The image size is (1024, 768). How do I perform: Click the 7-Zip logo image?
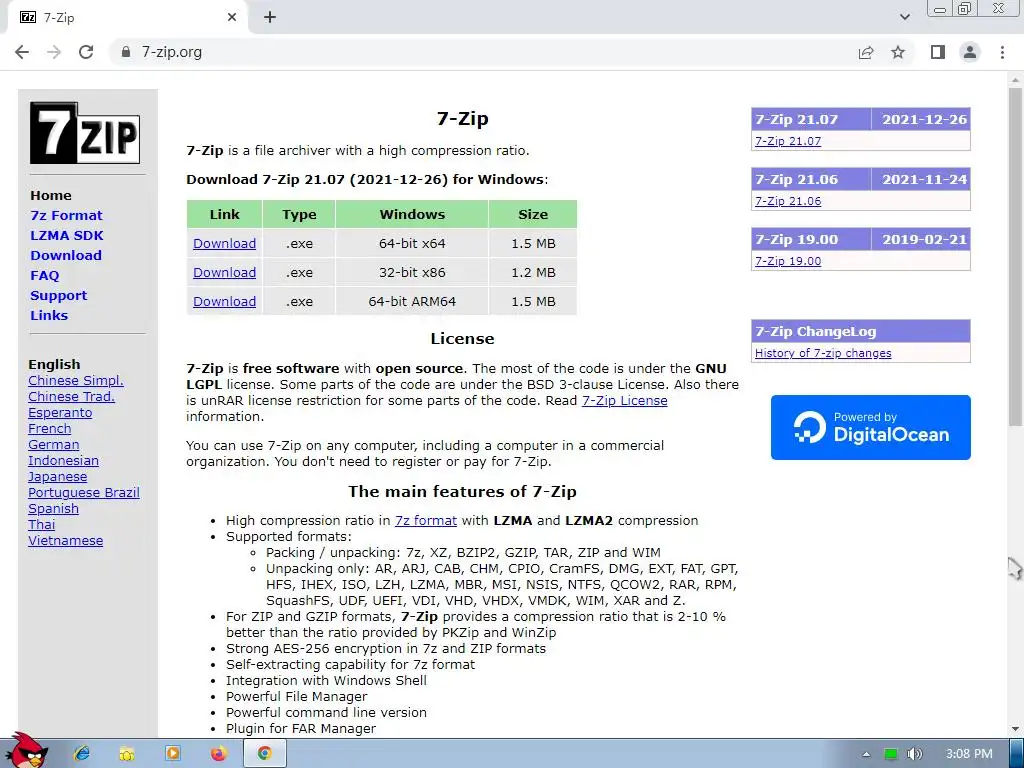tap(85, 133)
